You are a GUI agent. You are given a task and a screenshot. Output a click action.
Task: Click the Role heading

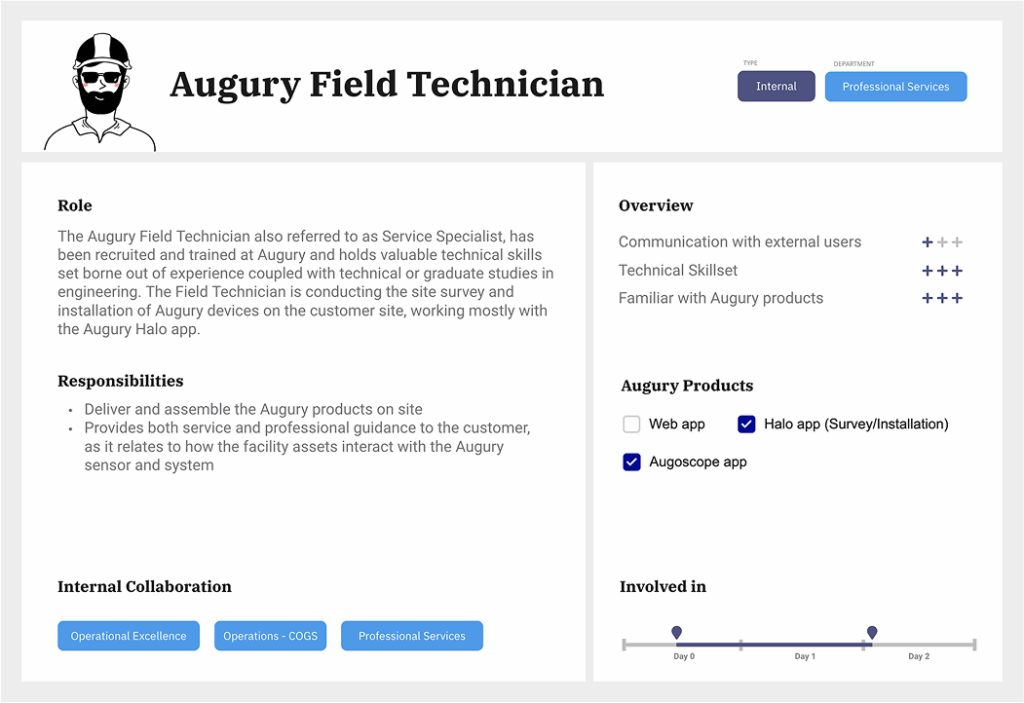74,205
